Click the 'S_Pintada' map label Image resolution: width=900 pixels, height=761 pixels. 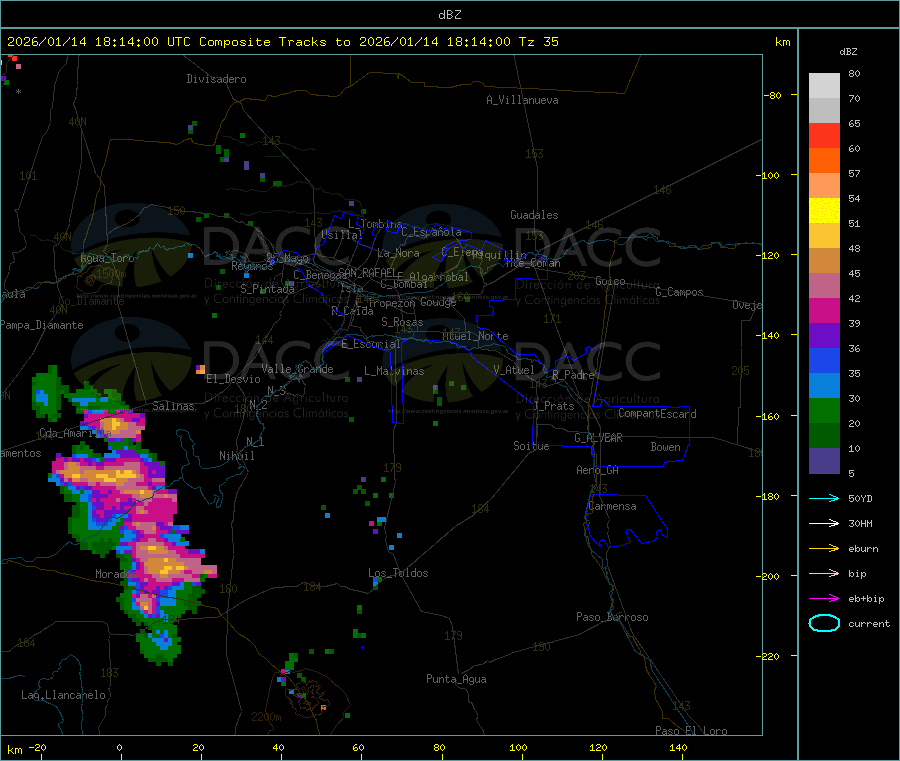tap(267, 289)
